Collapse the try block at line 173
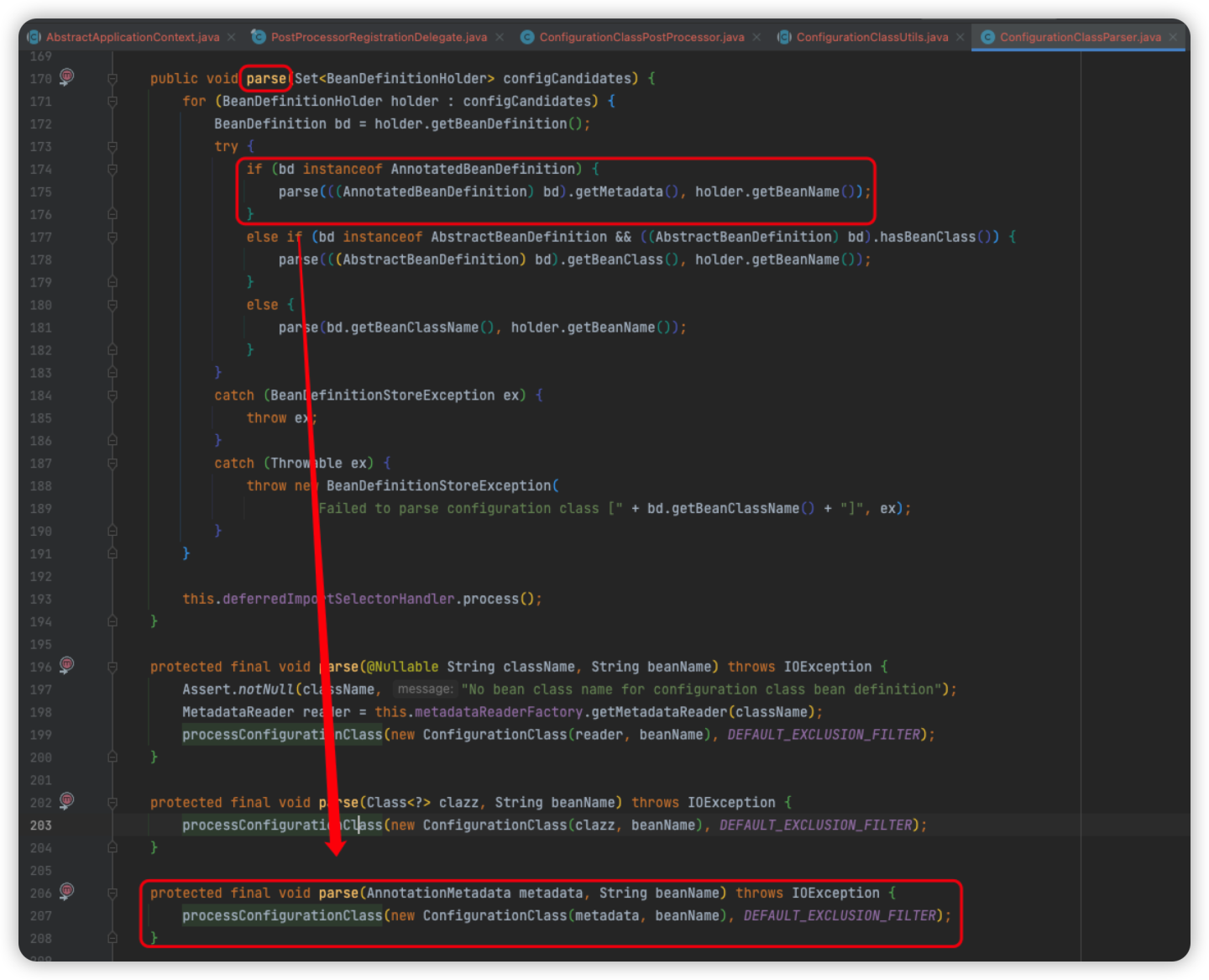 [x=113, y=147]
